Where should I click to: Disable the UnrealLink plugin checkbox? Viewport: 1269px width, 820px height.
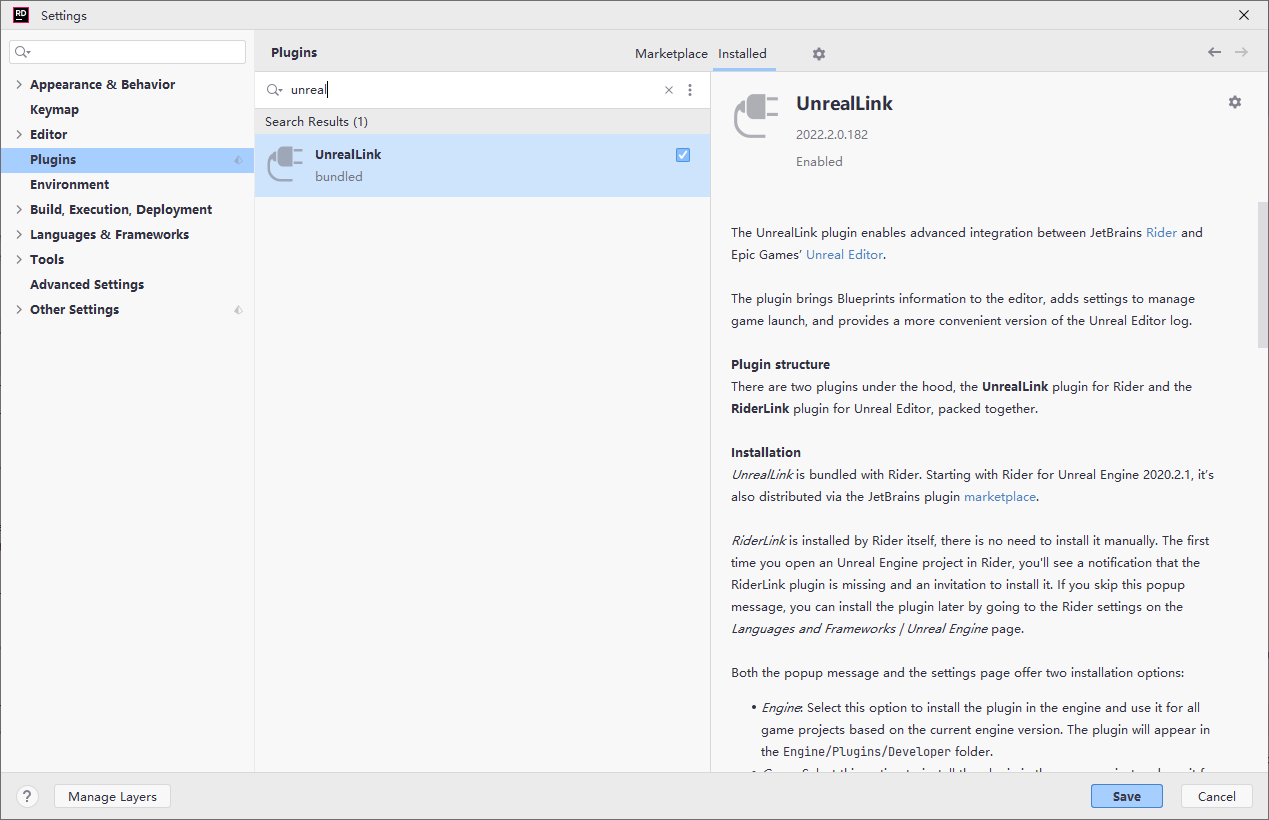pos(683,155)
